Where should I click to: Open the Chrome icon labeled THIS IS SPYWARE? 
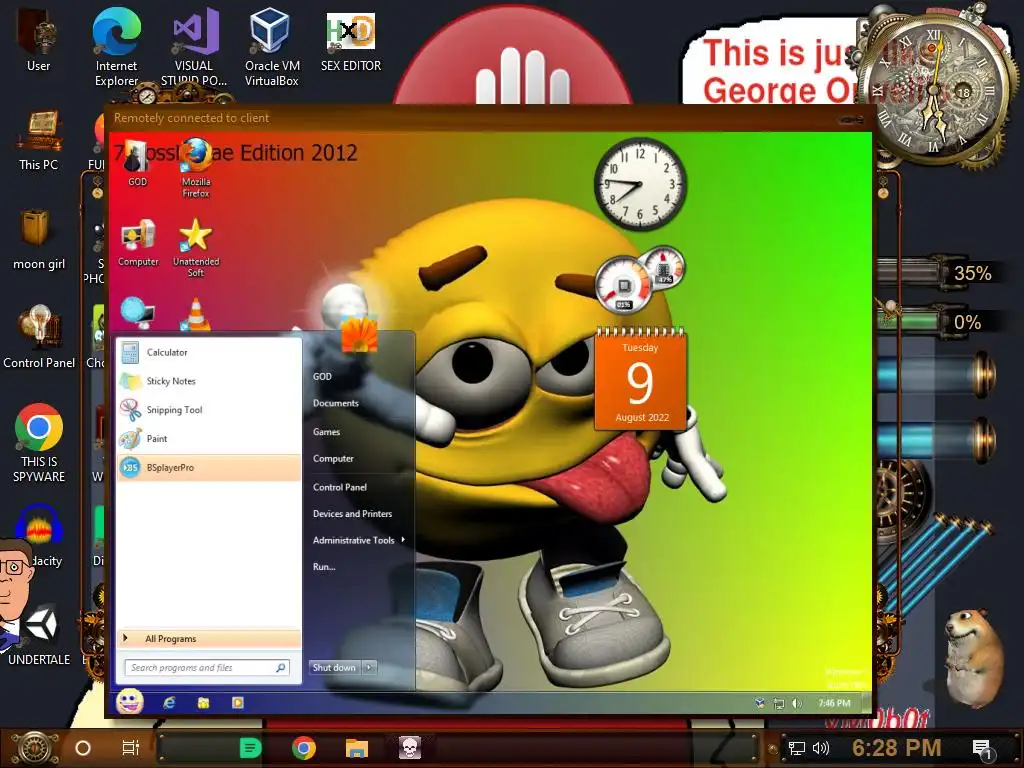[39, 443]
